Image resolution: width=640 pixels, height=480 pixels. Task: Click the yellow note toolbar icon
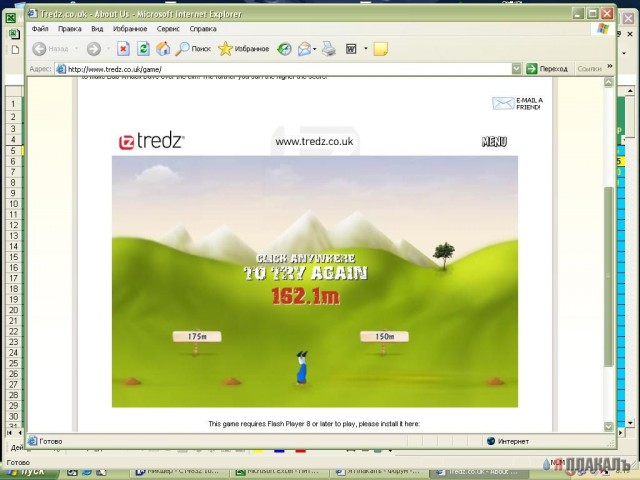coord(380,49)
